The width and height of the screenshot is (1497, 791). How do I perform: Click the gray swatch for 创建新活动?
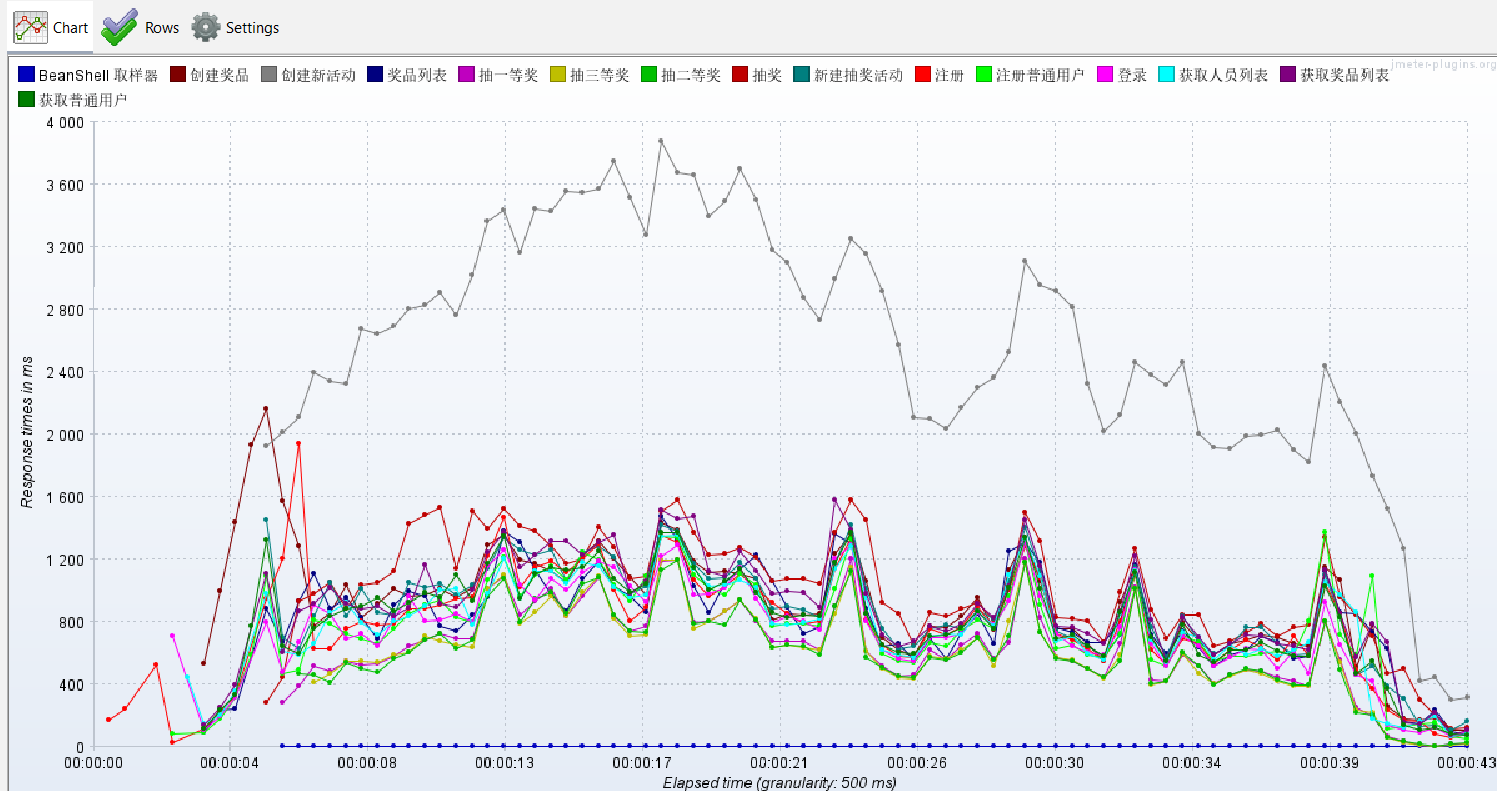tap(269, 75)
